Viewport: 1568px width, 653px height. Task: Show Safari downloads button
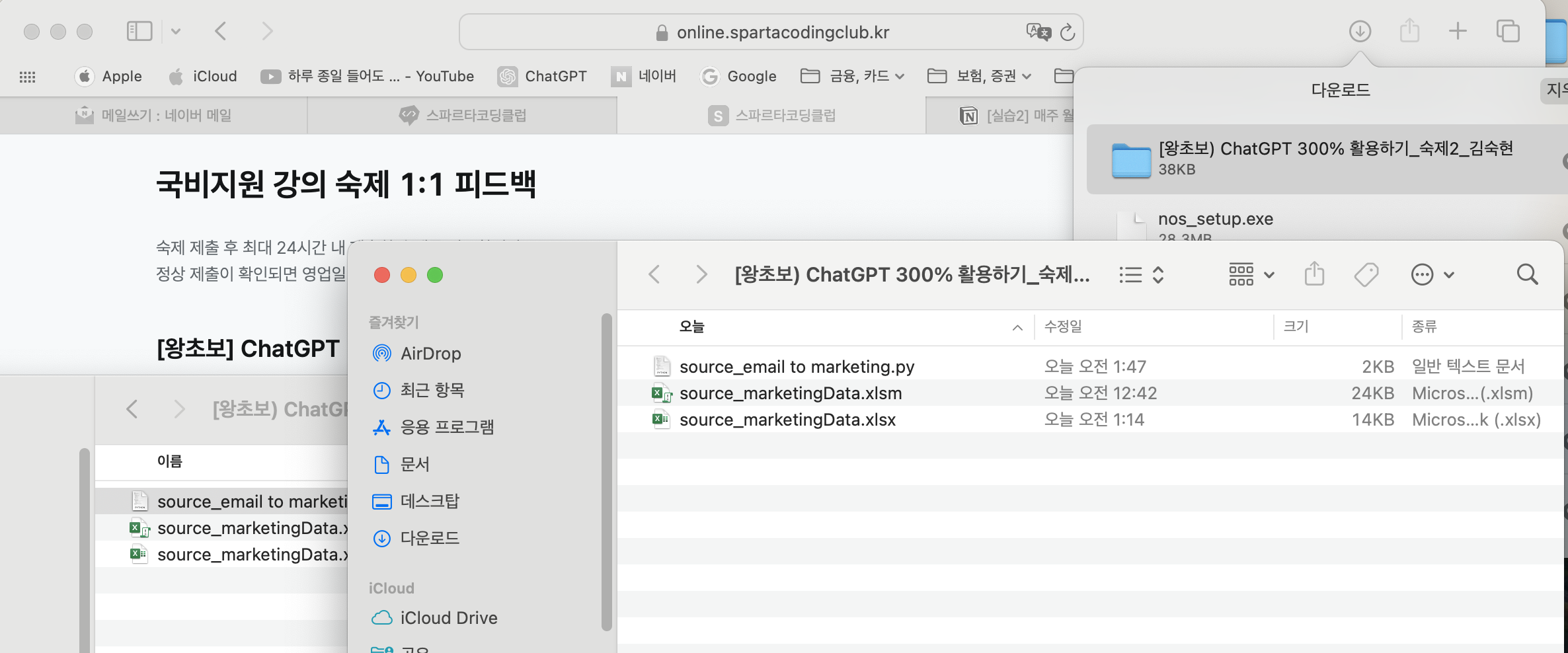click(x=1360, y=31)
